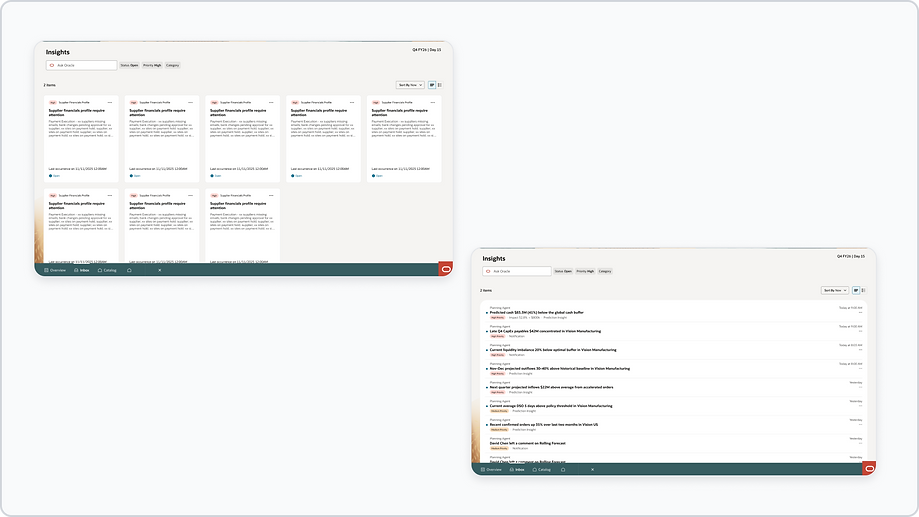This screenshot has width=919, height=517.
Task: Open ellipsis menu on second bottom-row supplier card
Action: 190,196
